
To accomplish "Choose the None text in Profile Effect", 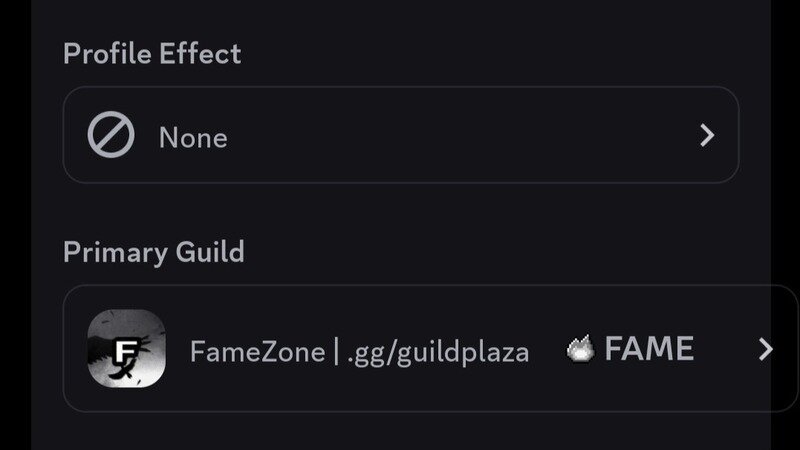I will [x=193, y=138].
